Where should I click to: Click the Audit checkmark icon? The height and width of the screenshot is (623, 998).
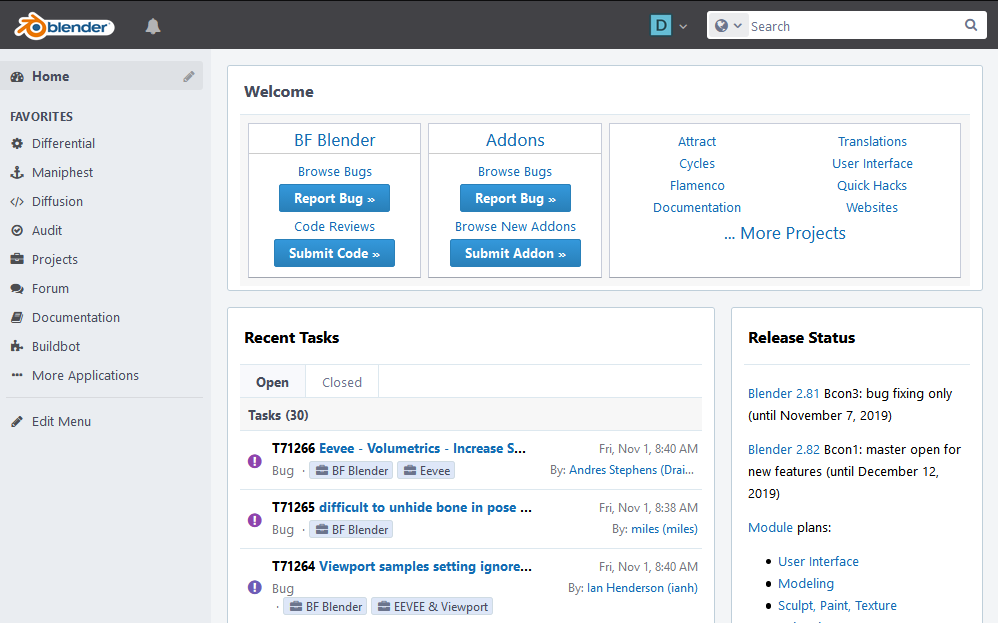[17, 230]
